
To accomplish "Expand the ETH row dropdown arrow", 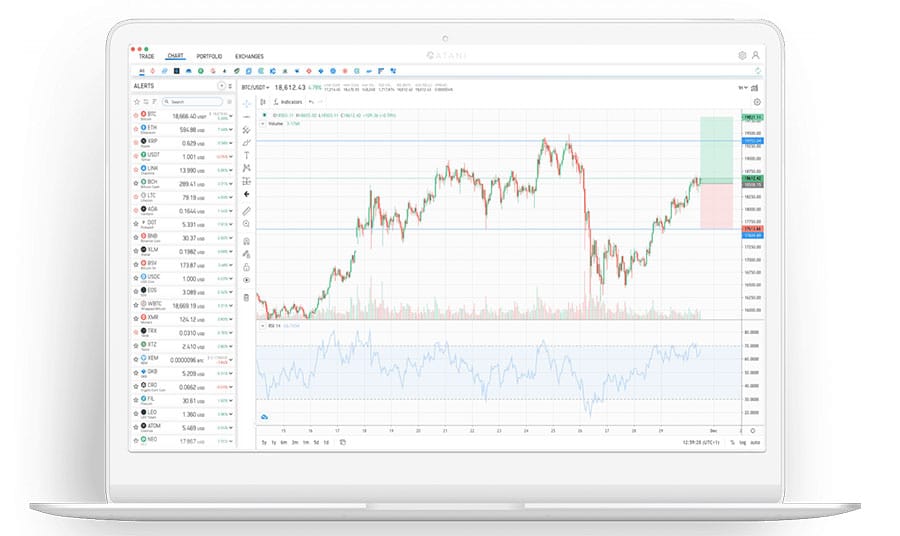I will click(229, 130).
